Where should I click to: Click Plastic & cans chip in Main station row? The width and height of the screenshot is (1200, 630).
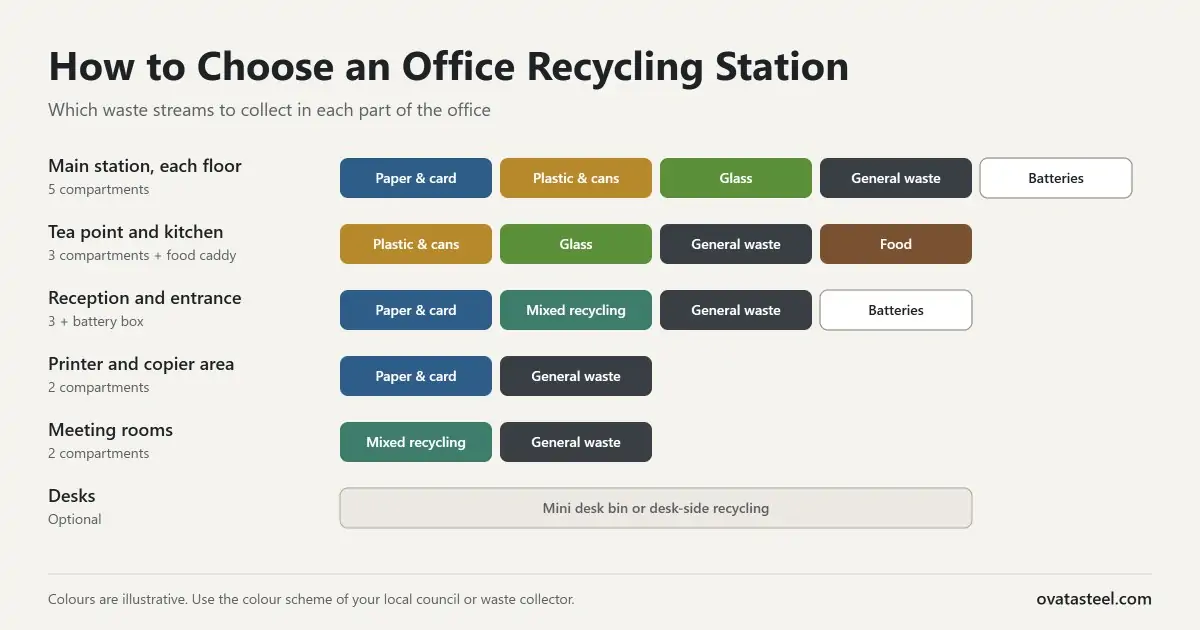coord(576,178)
